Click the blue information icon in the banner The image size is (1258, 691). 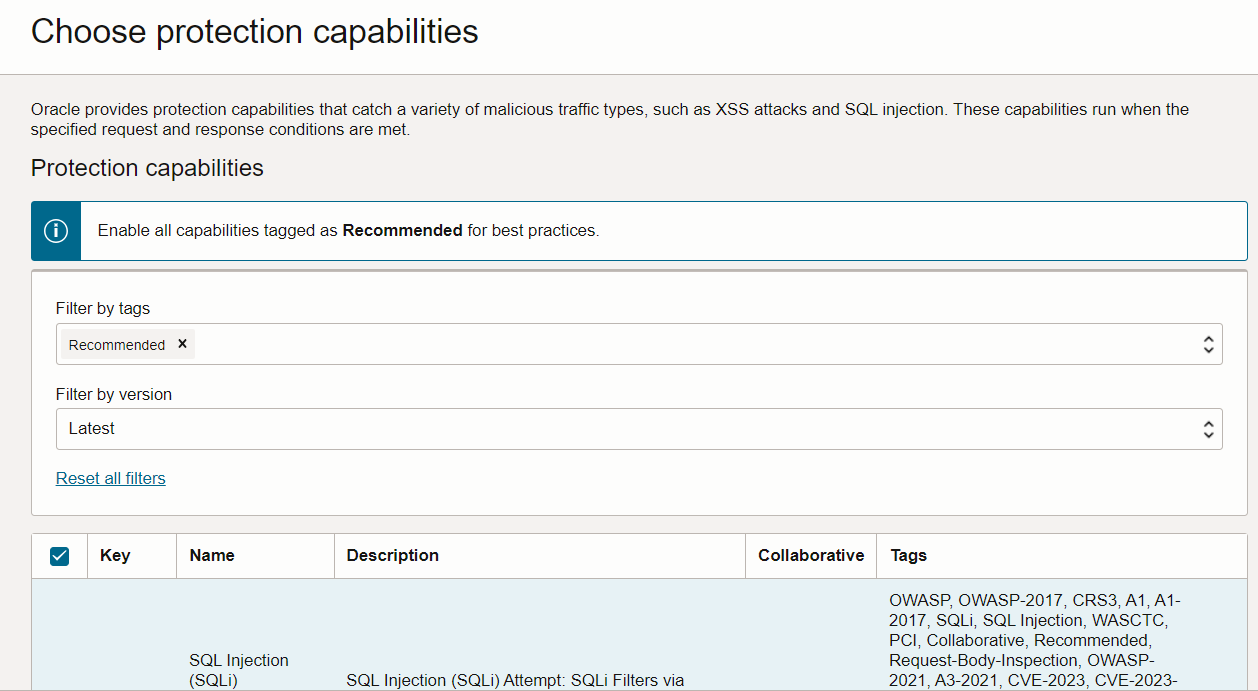coord(56,230)
